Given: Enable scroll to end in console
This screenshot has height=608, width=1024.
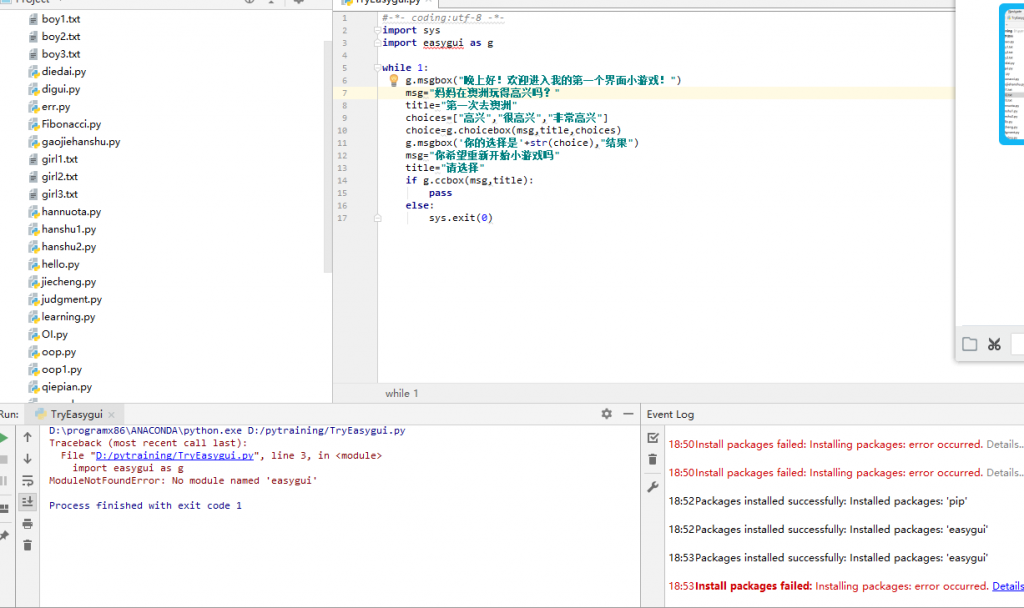Looking at the screenshot, I should tap(28, 502).
